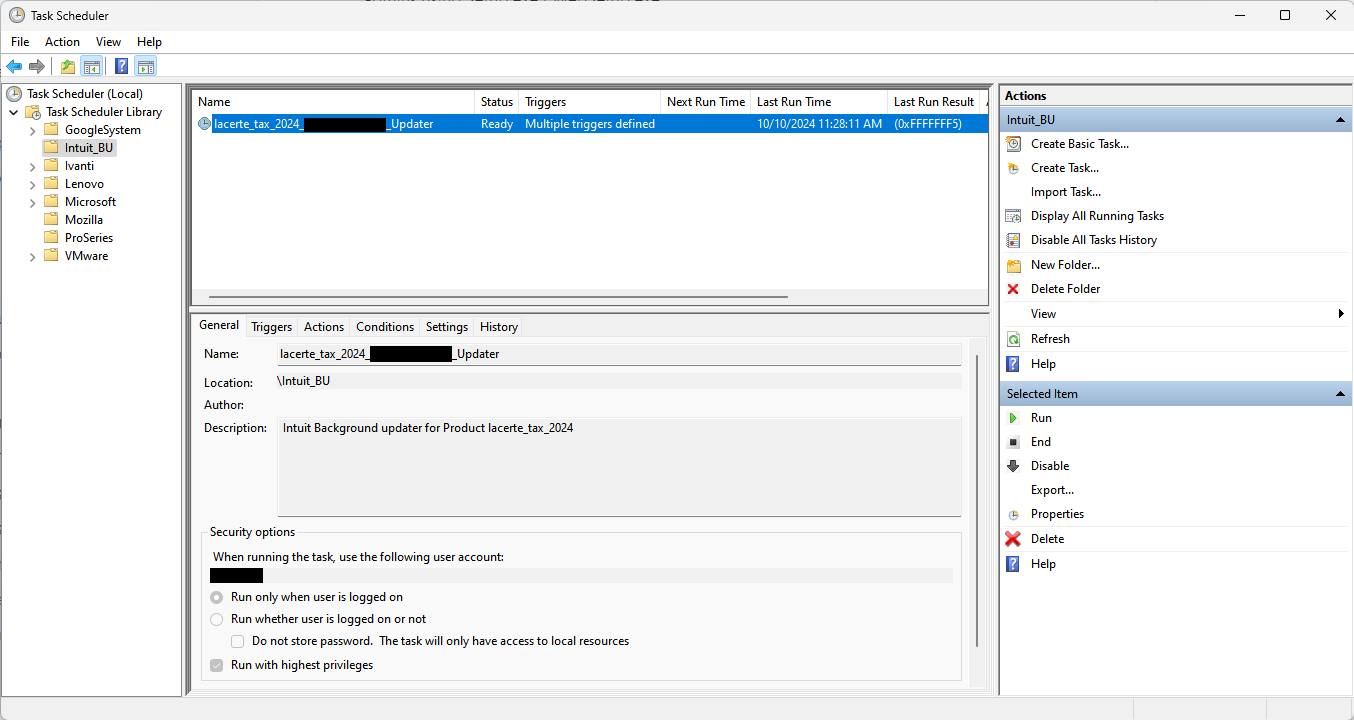Click red X Delete icon in Selected Item
This screenshot has height=720, width=1354.
(1013, 539)
